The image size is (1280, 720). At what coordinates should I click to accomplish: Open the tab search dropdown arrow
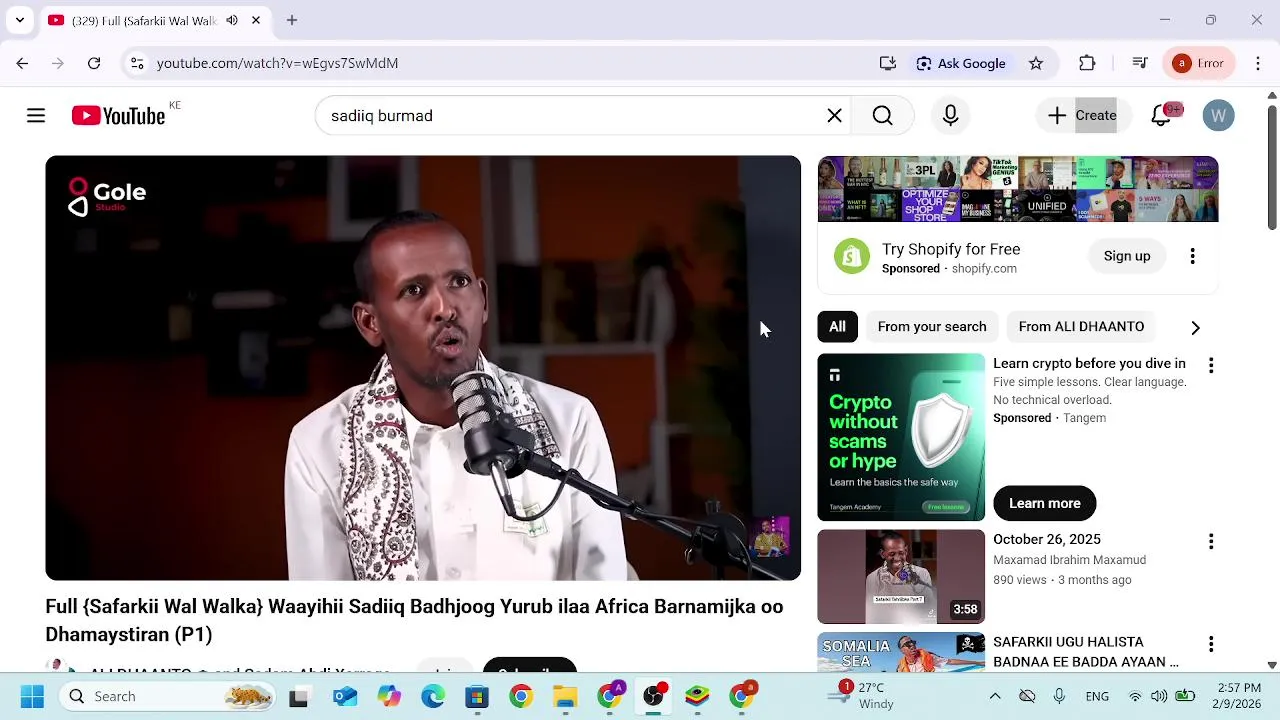click(19, 20)
